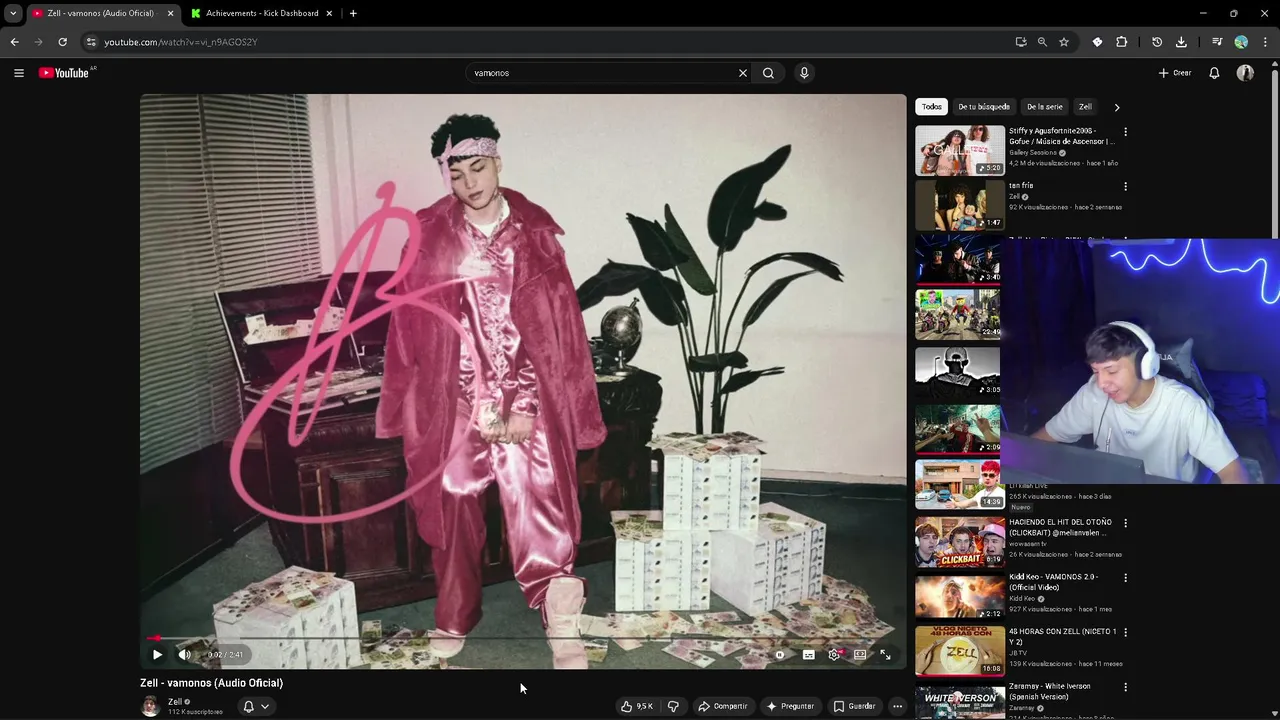Switch player to theater mode
This screenshot has width=1280, height=720.
(860, 655)
